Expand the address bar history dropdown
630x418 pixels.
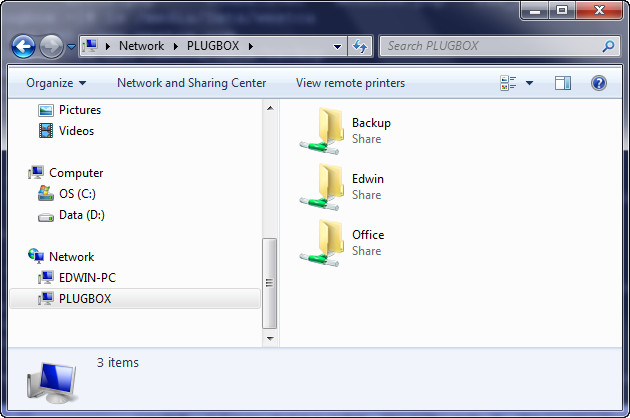[338, 46]
